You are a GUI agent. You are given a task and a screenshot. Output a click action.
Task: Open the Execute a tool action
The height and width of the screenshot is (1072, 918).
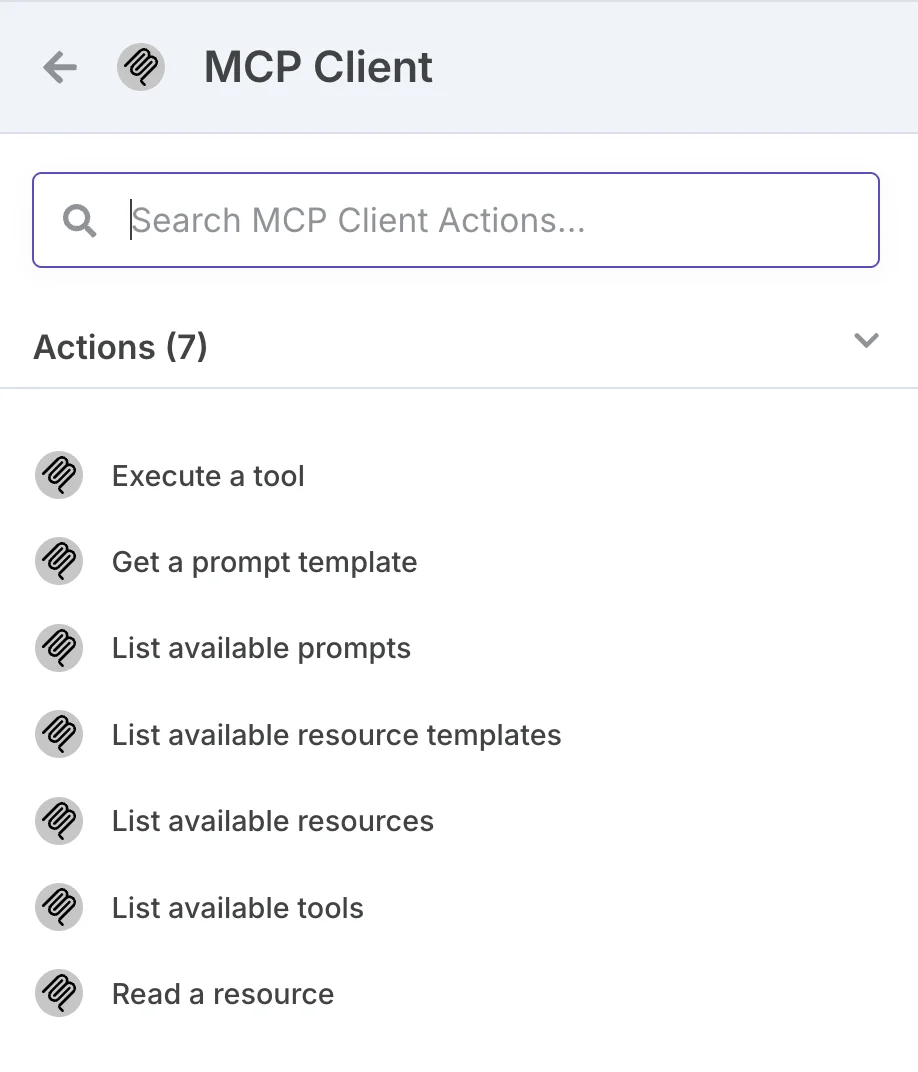pos(208,475)
